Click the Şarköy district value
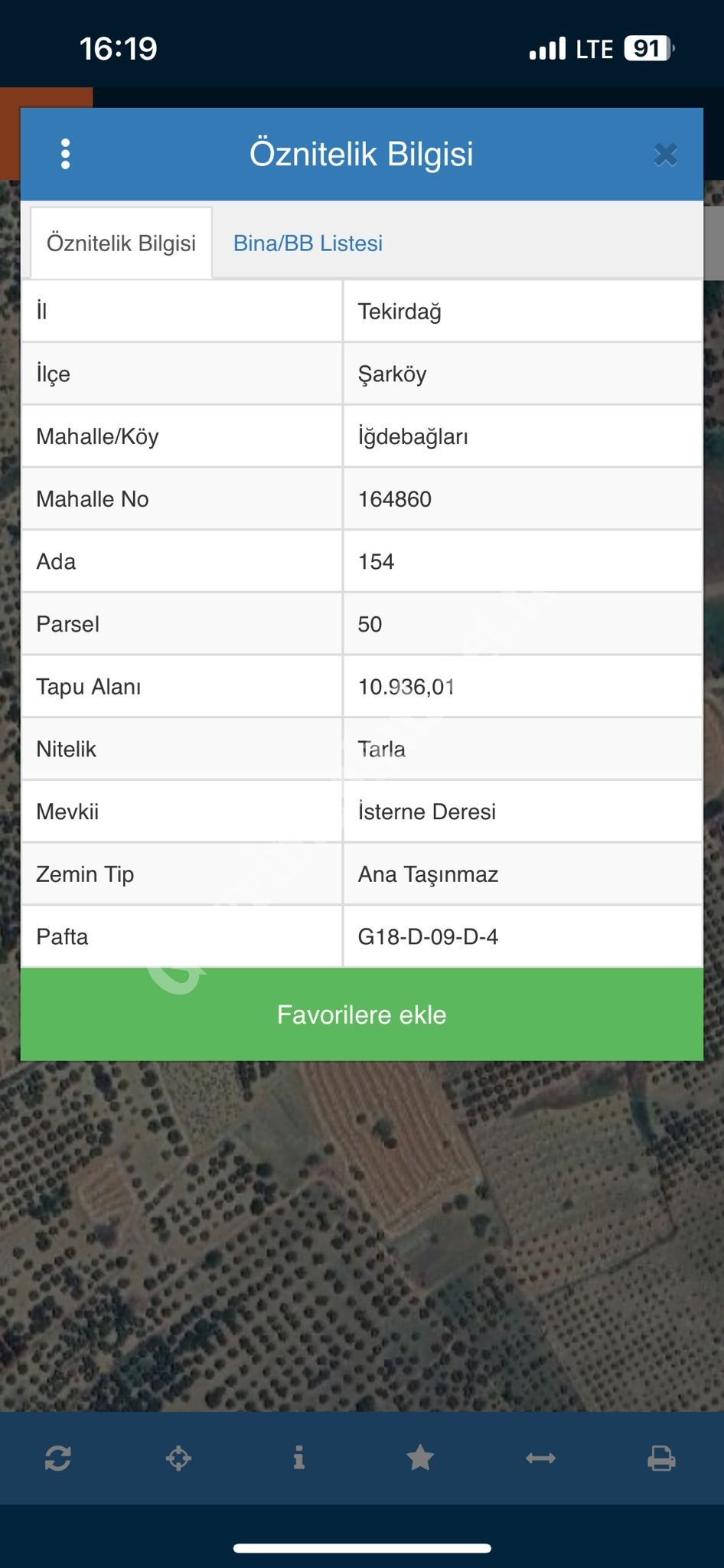Image resolution: width=724 pixels, height=1568 pixels. pyautogui.click(x=392, y=374)
